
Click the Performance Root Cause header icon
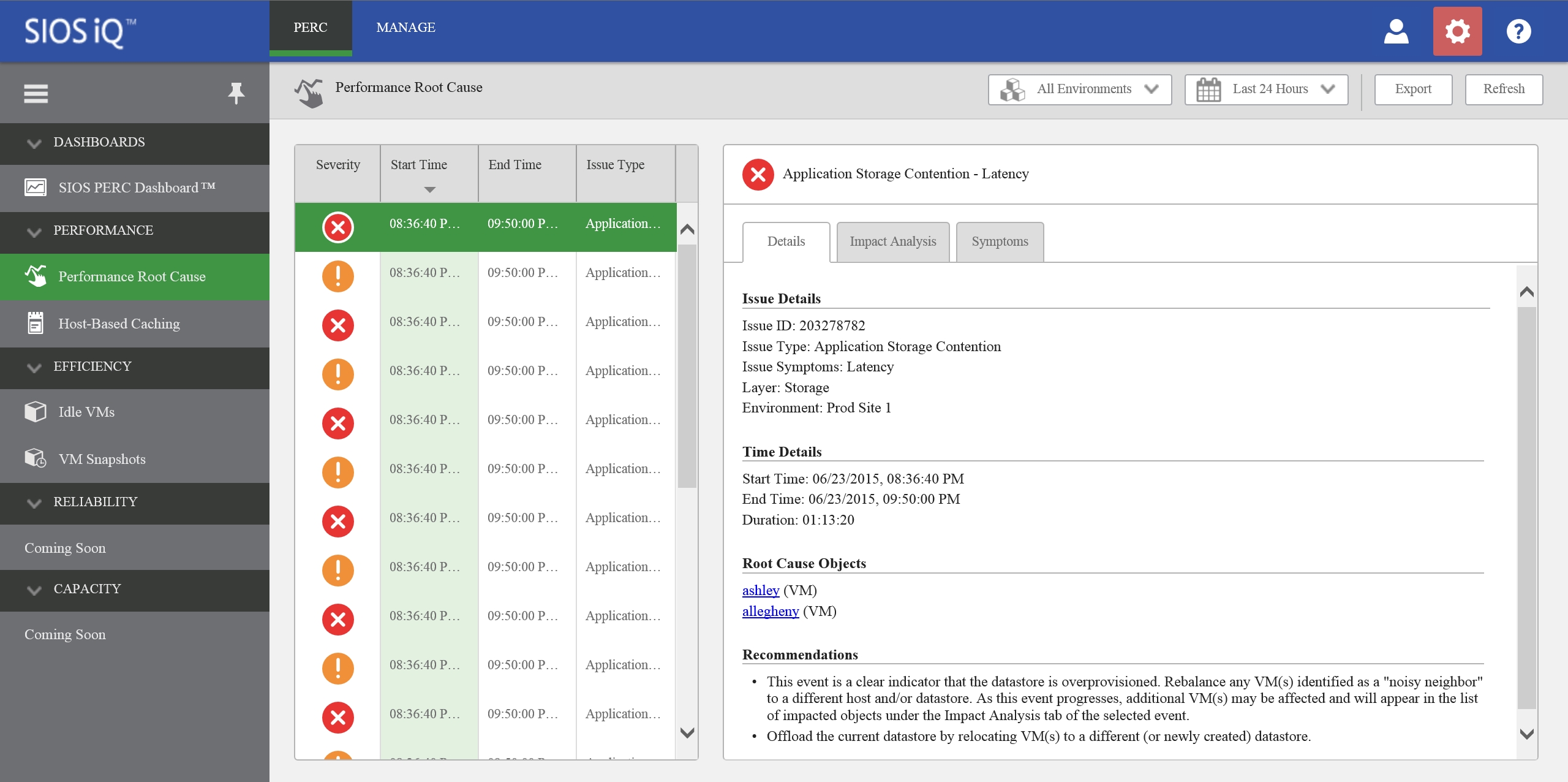click(x=309, y=93)
